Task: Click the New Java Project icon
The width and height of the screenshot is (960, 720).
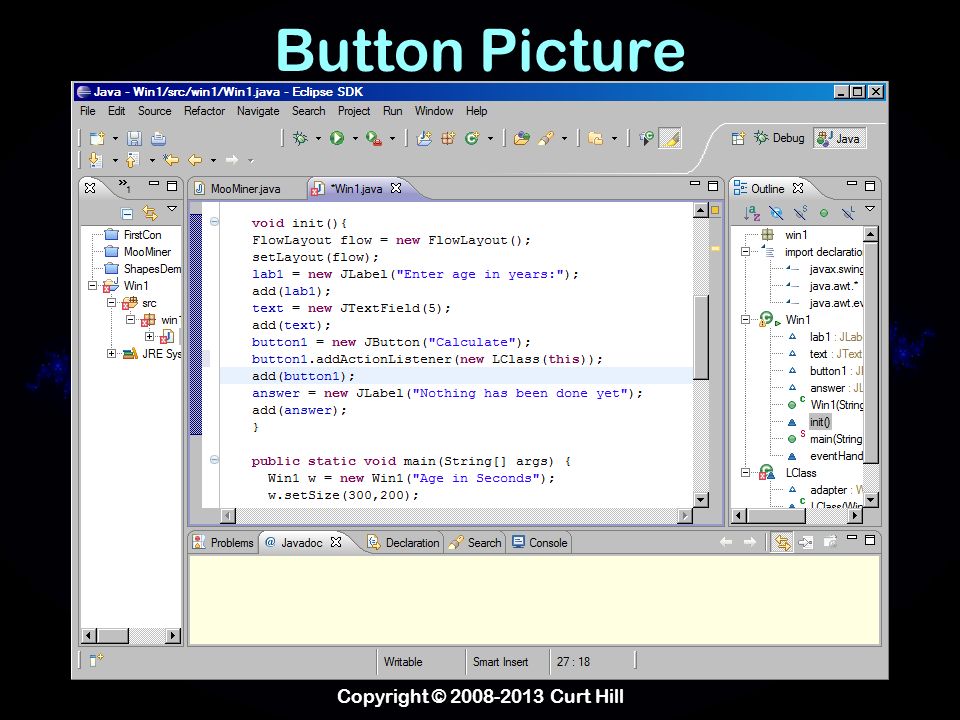Action: pyautogui.click(x=424, y=138)
